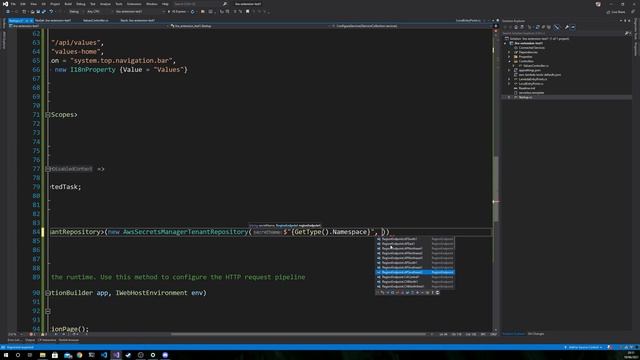The height and width of the screenshot is (360, 640).
Task: Collapse the Controllers folder node
Action: [x=509, y=61]
